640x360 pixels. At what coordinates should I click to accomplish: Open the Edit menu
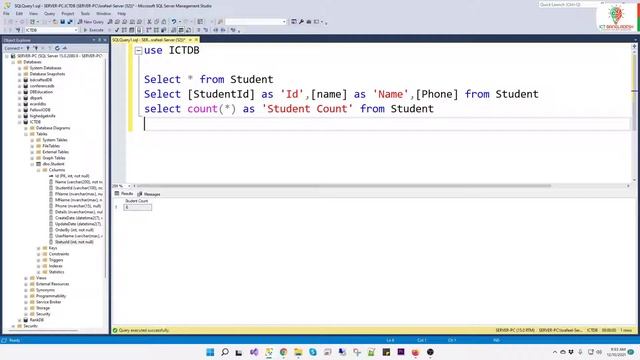(19, 13)
